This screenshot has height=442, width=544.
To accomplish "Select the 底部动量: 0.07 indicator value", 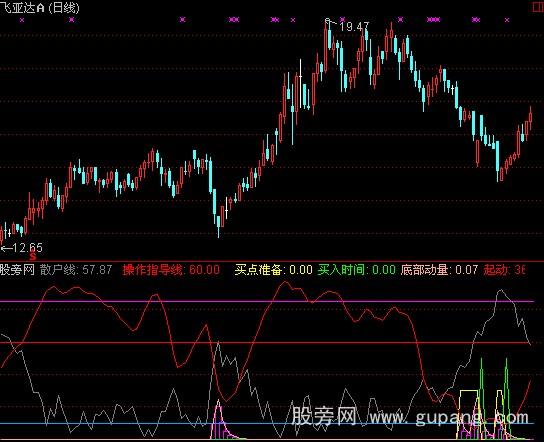I will (439, 270).
